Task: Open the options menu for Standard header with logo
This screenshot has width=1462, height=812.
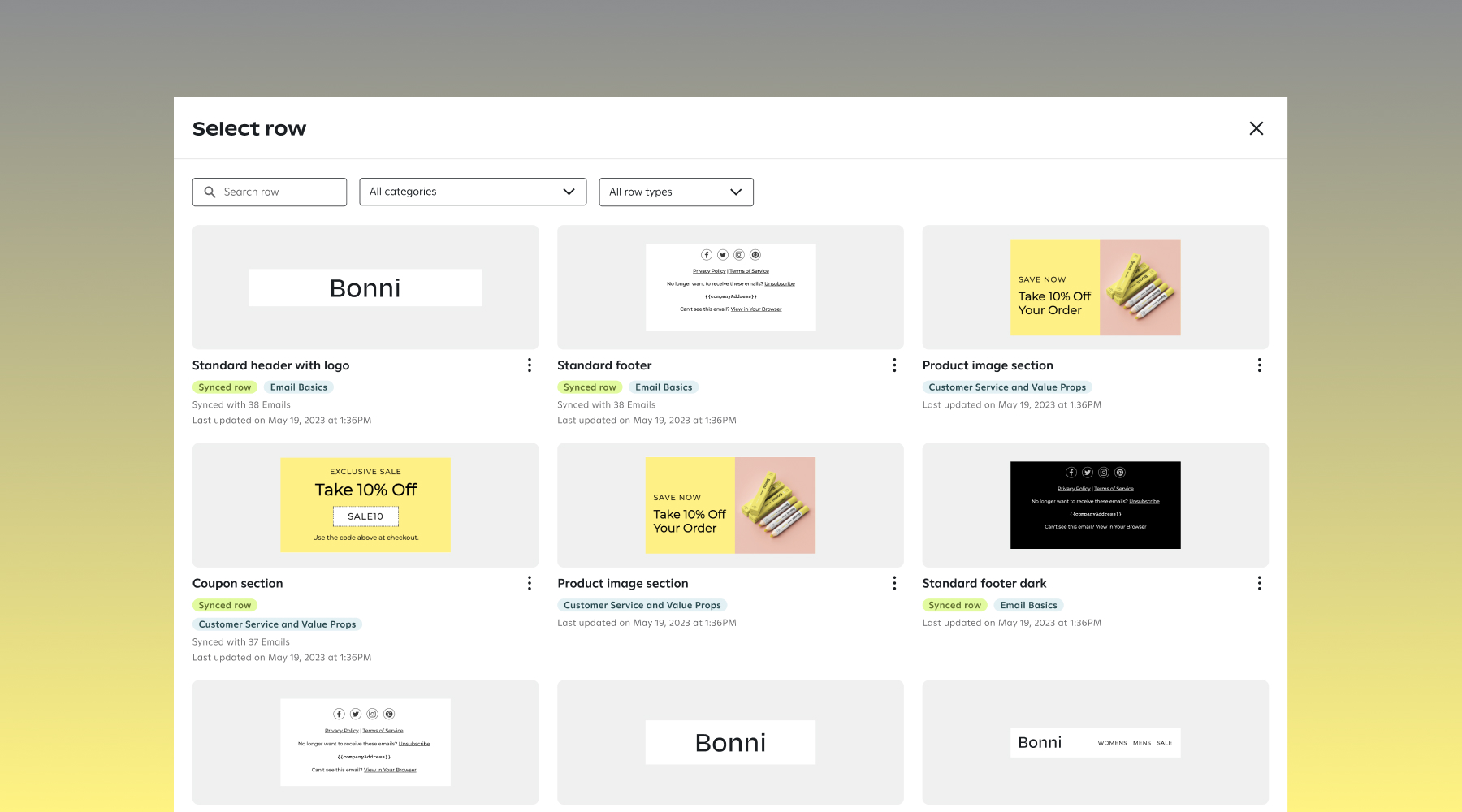Action: (x=529, y=365)
